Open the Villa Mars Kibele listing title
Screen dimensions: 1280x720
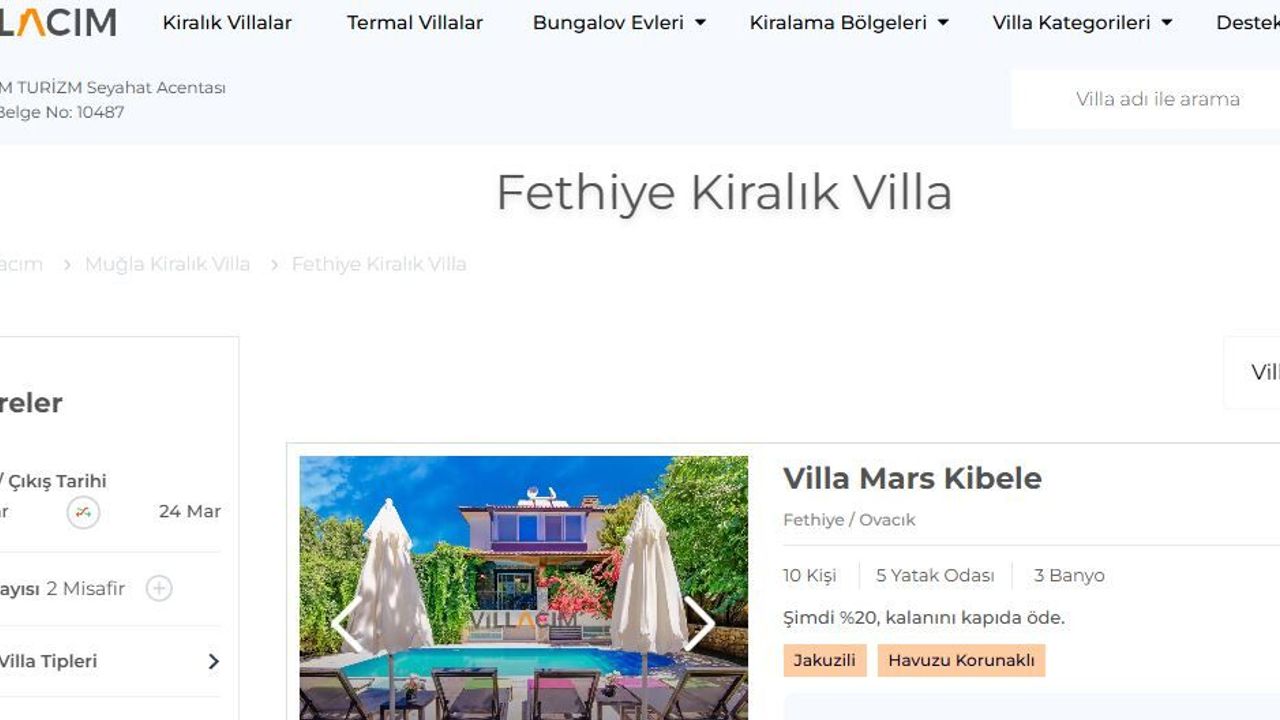912,478
